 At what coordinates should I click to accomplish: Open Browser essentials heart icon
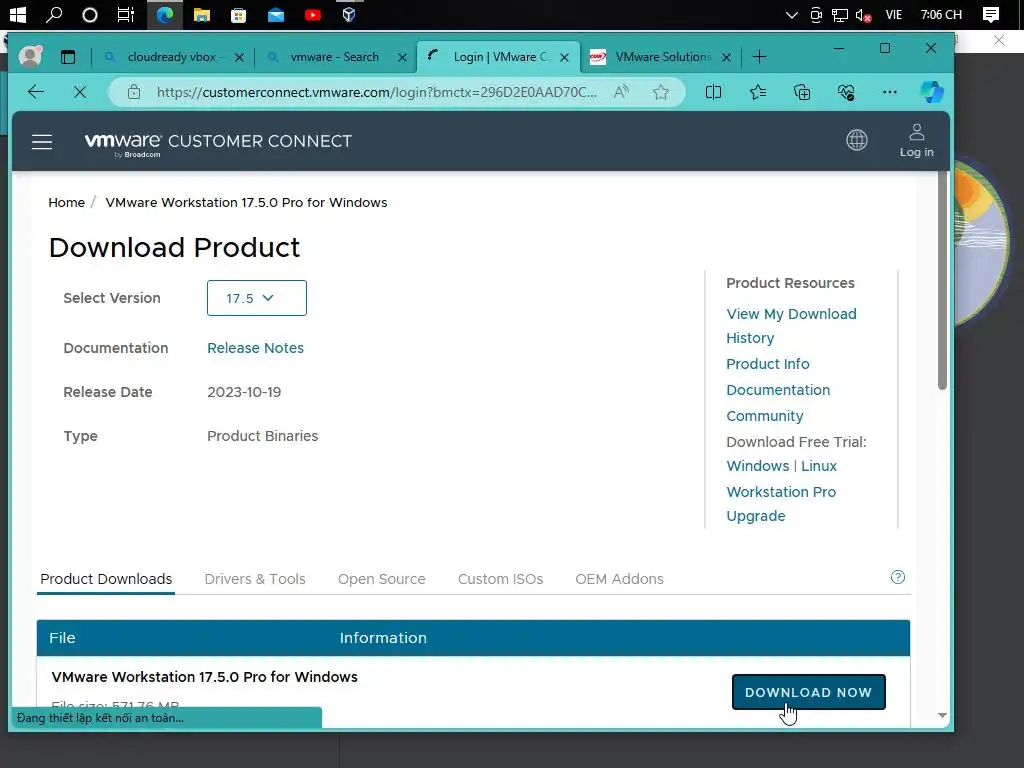coord(846,92)
